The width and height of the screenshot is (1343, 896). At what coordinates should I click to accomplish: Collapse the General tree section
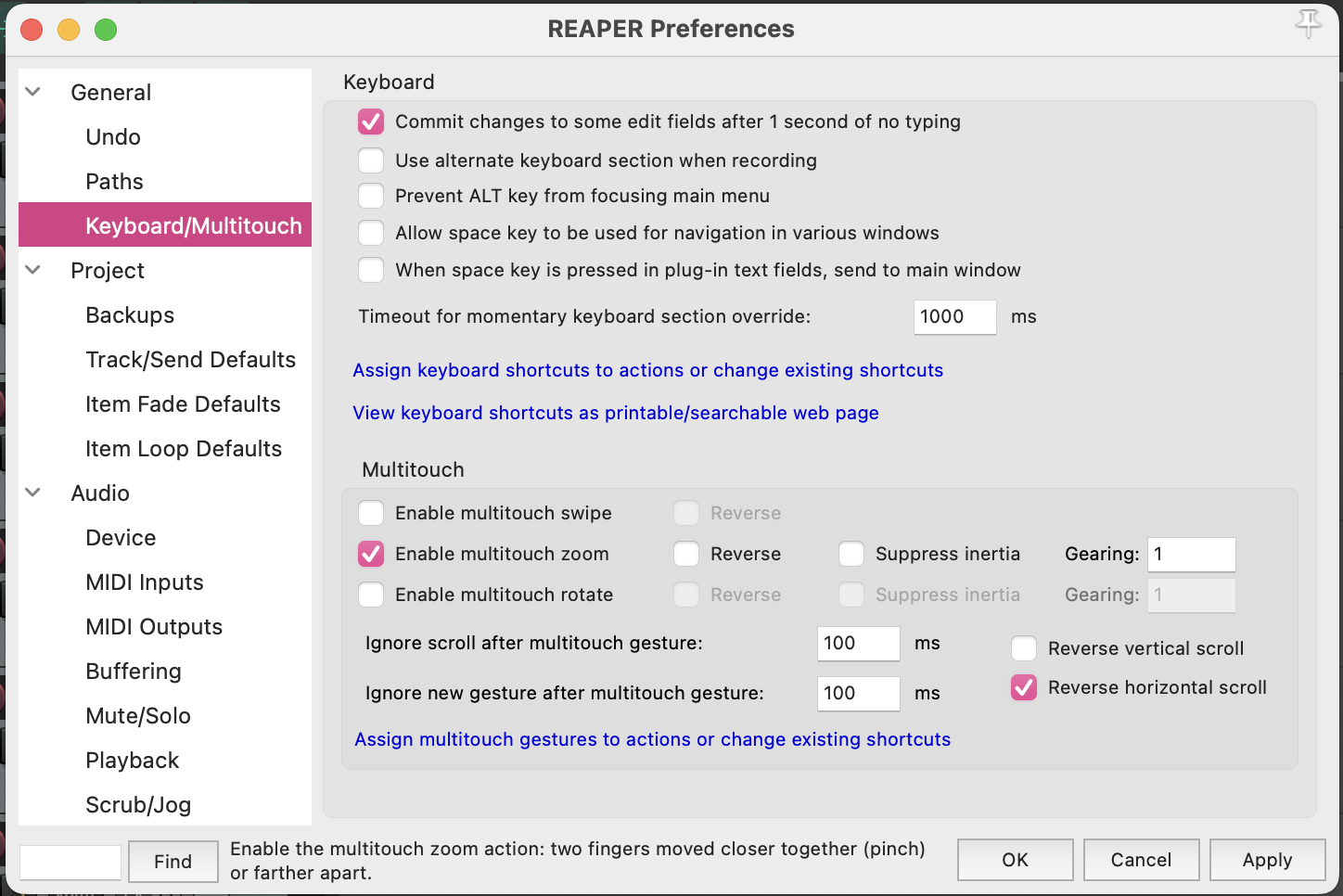click(x=33, y=92)
